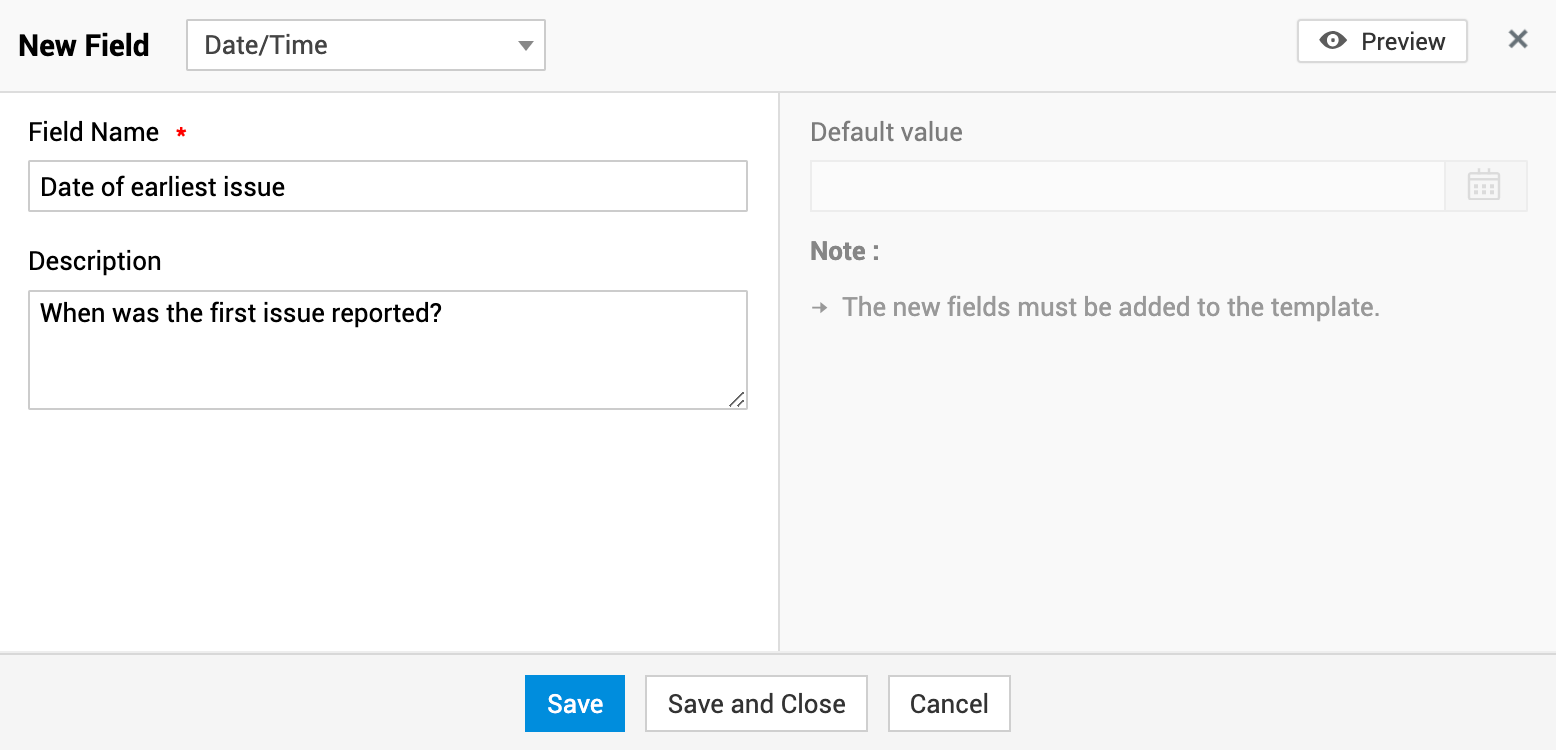The width and height of the screenshot is (1556, 750).
Task: Click the New Field dialog title
Action: click(x=84, y=45)
